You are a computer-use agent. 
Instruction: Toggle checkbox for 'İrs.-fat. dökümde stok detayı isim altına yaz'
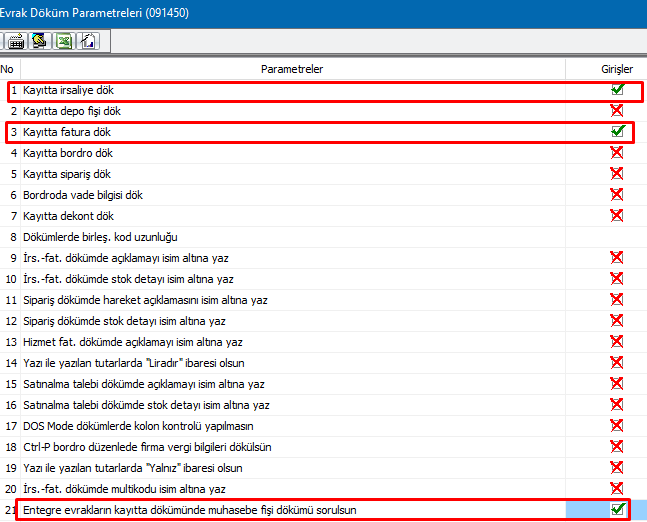tap(617, 279)
